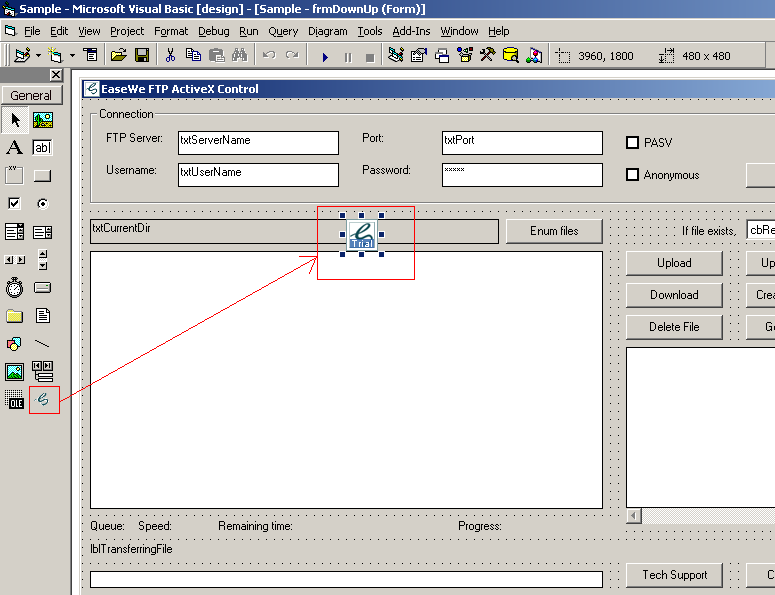Click the Undo toolbar arrow
Screen dimensions: 775x595
[x=269, y=55]
